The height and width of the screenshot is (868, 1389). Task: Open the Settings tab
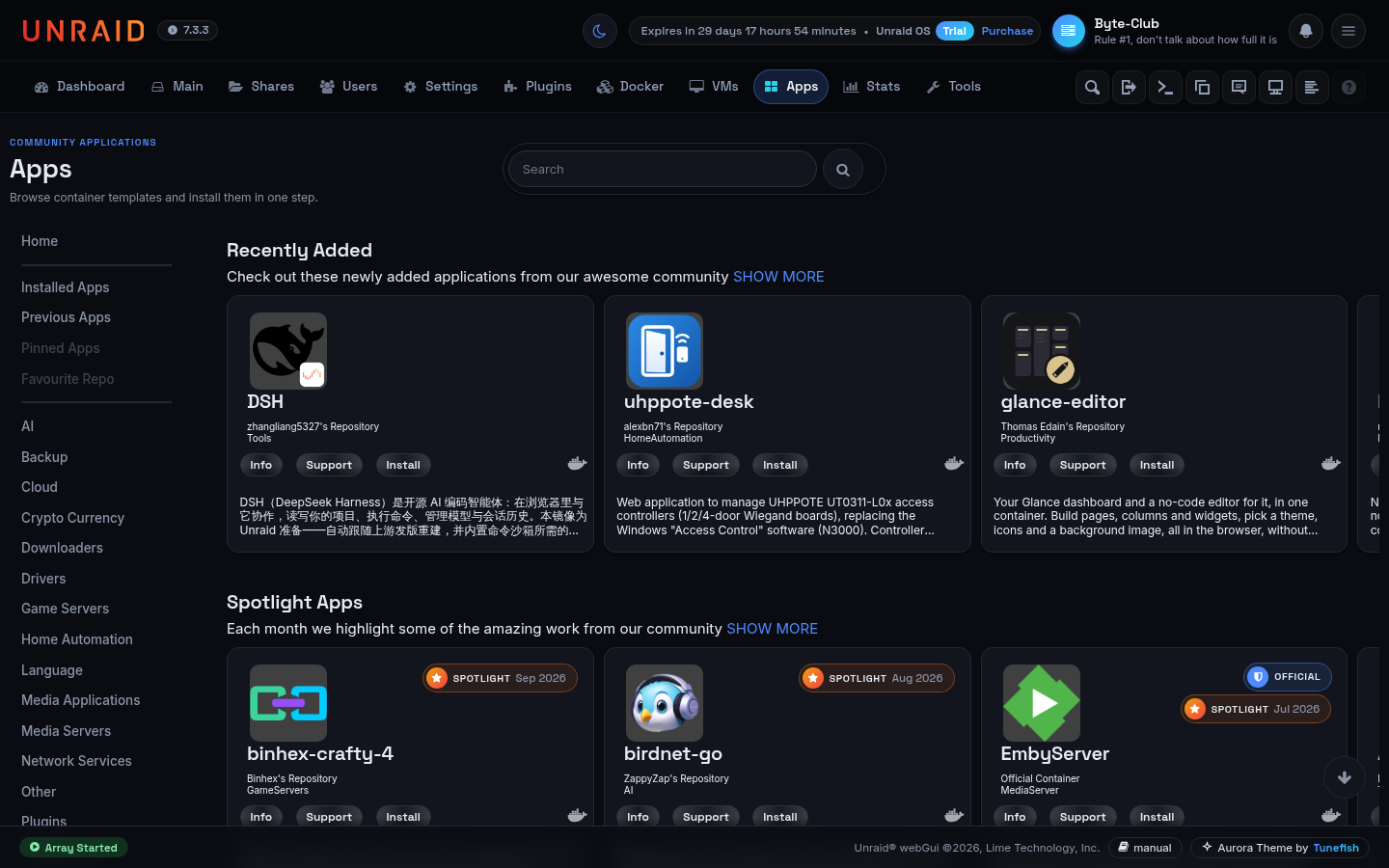(x=440, y=87)
